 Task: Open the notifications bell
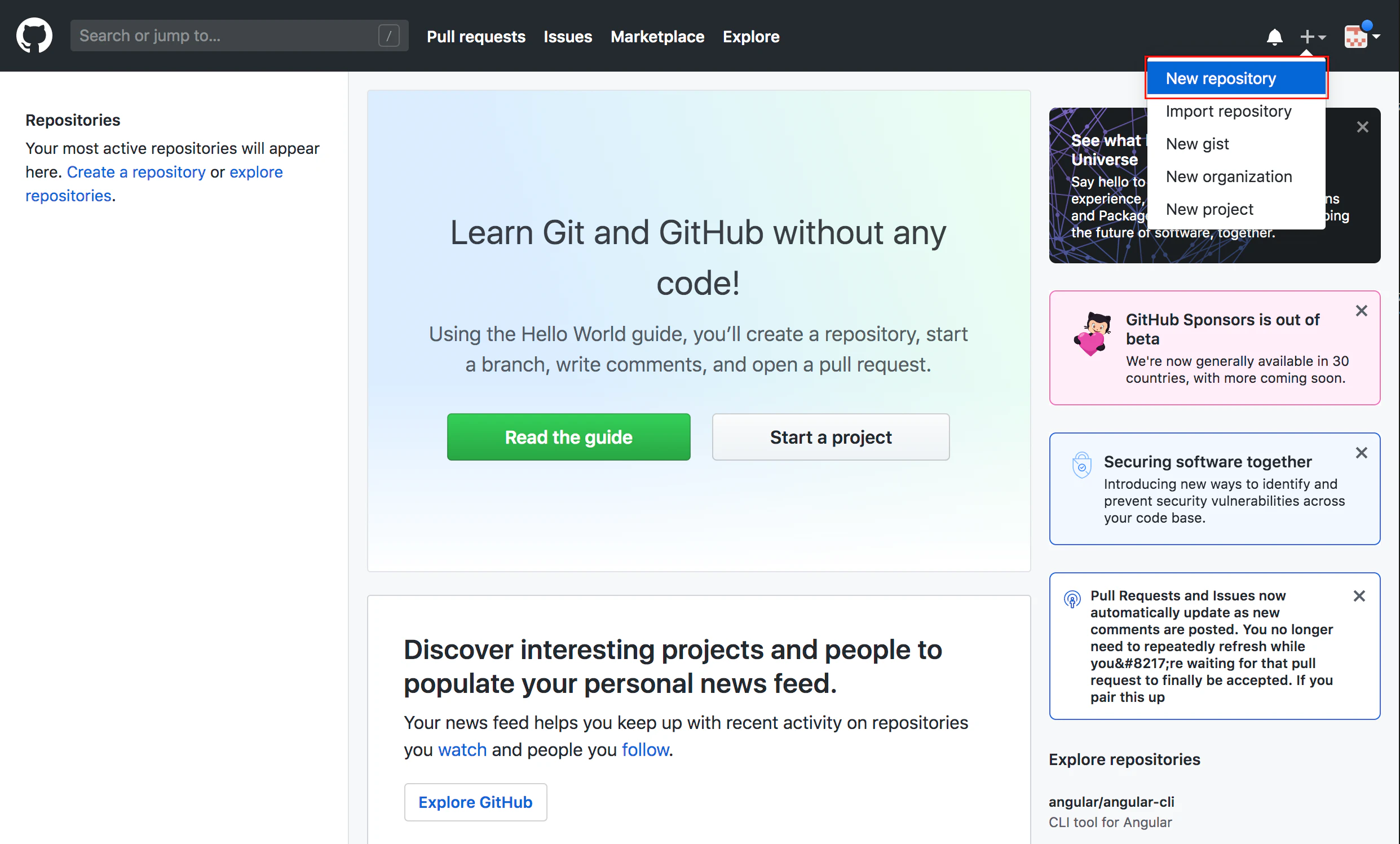coord(1274,37)
